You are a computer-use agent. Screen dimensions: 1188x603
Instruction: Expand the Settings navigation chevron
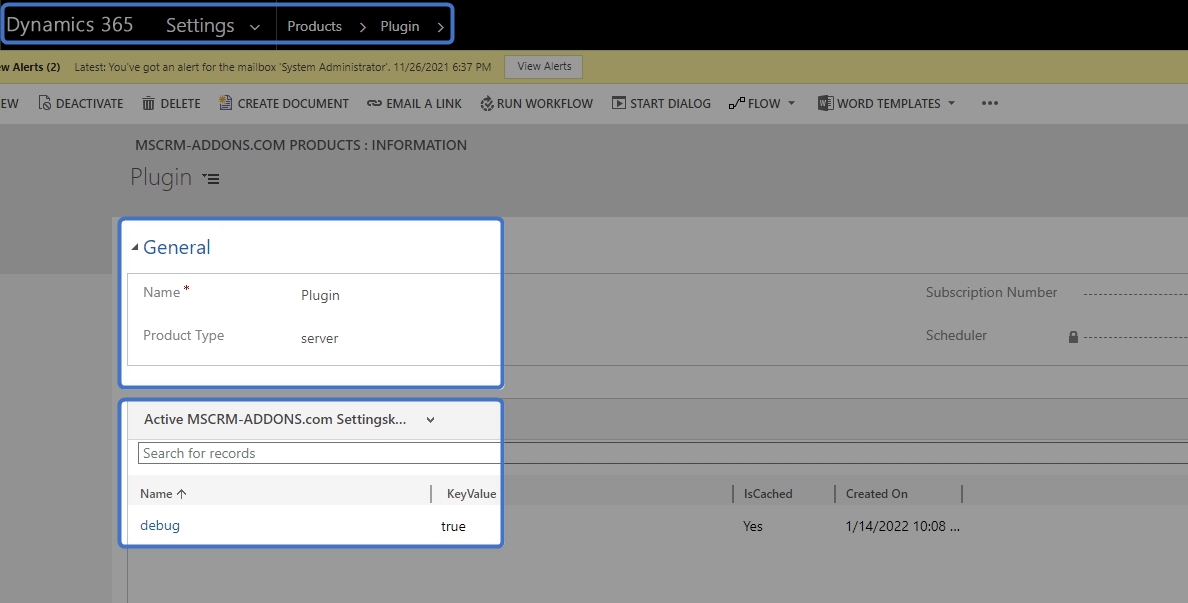255,27
